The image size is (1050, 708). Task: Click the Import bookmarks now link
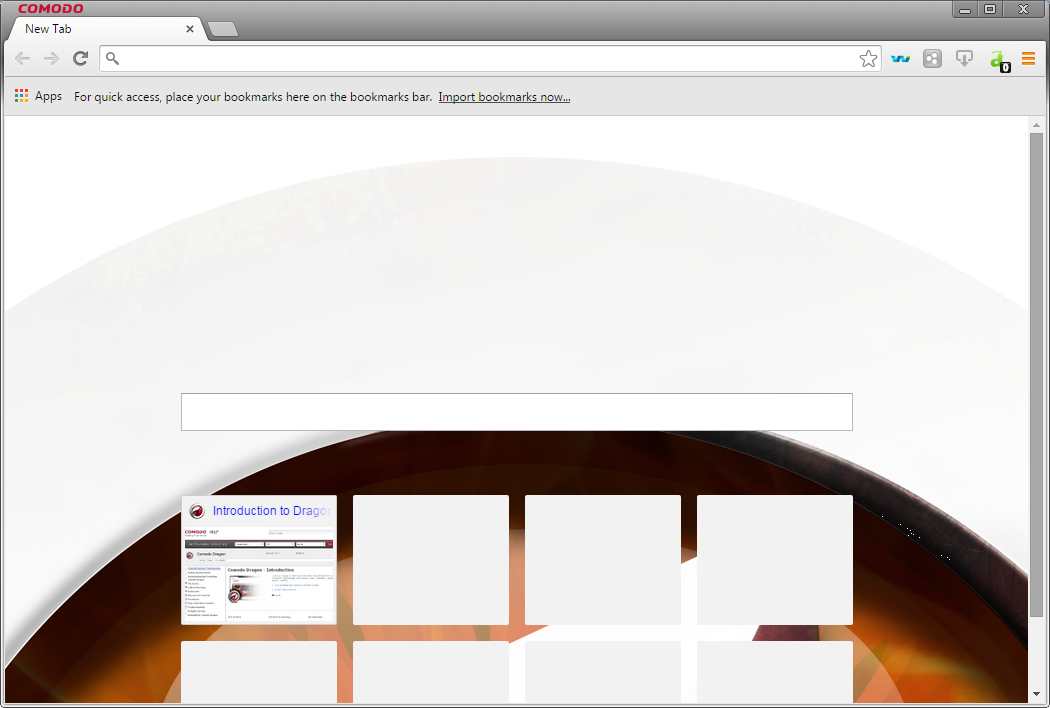point(504,96)
